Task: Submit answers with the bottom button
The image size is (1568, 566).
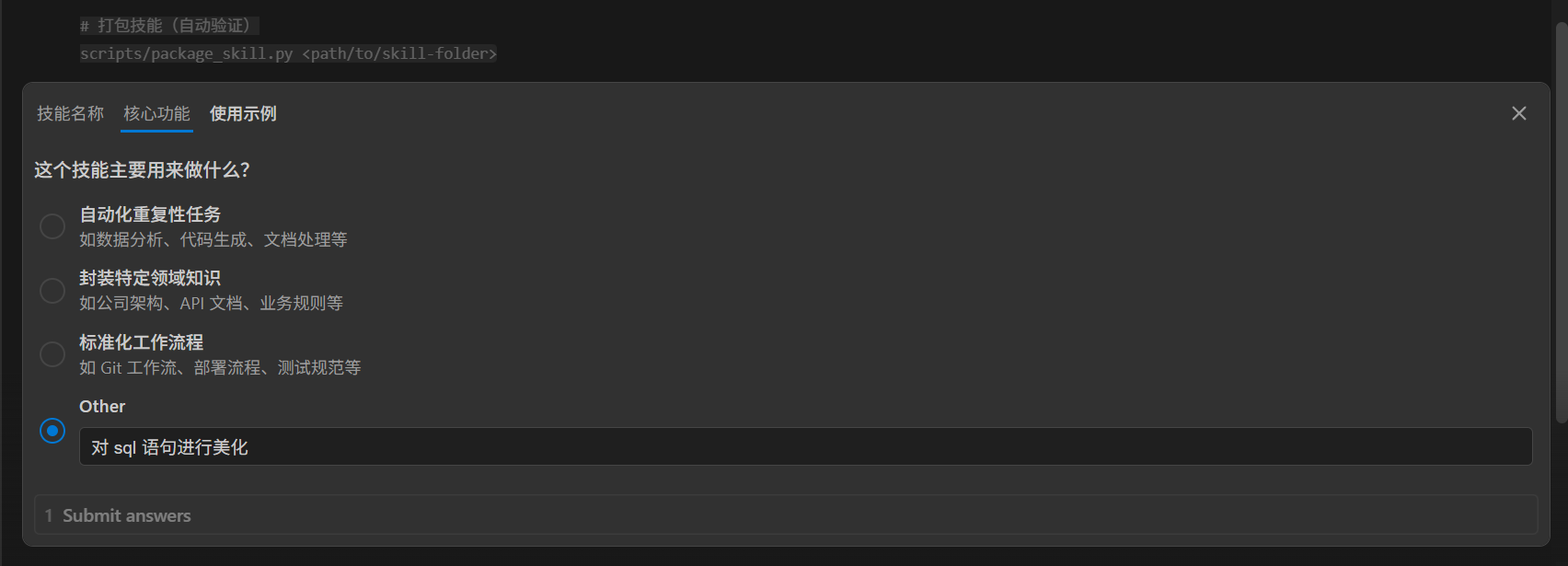Action: [786, 515]
